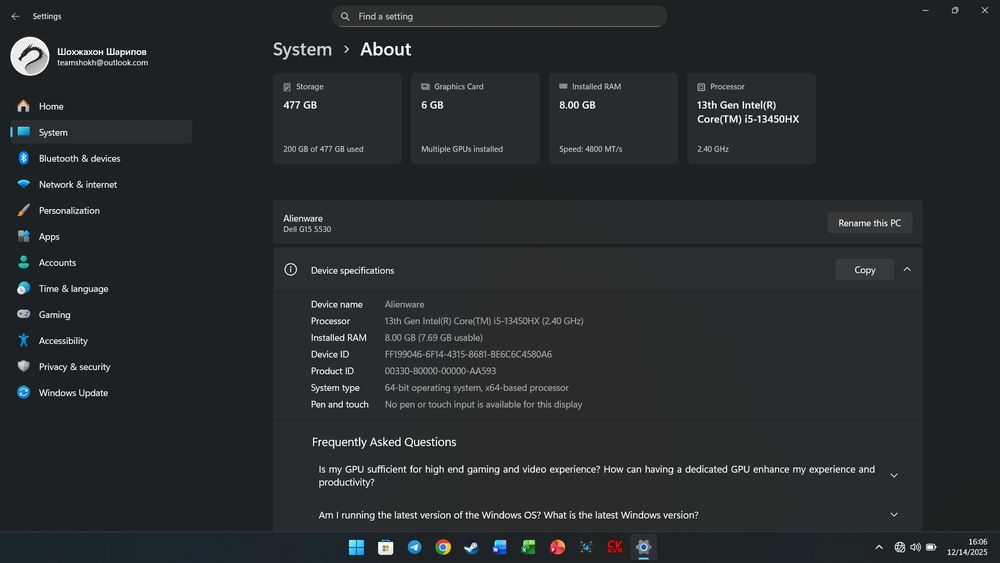Click the Device specifications info icon
This screenshot has width=1000, height=563.
(x=290, y=270)
